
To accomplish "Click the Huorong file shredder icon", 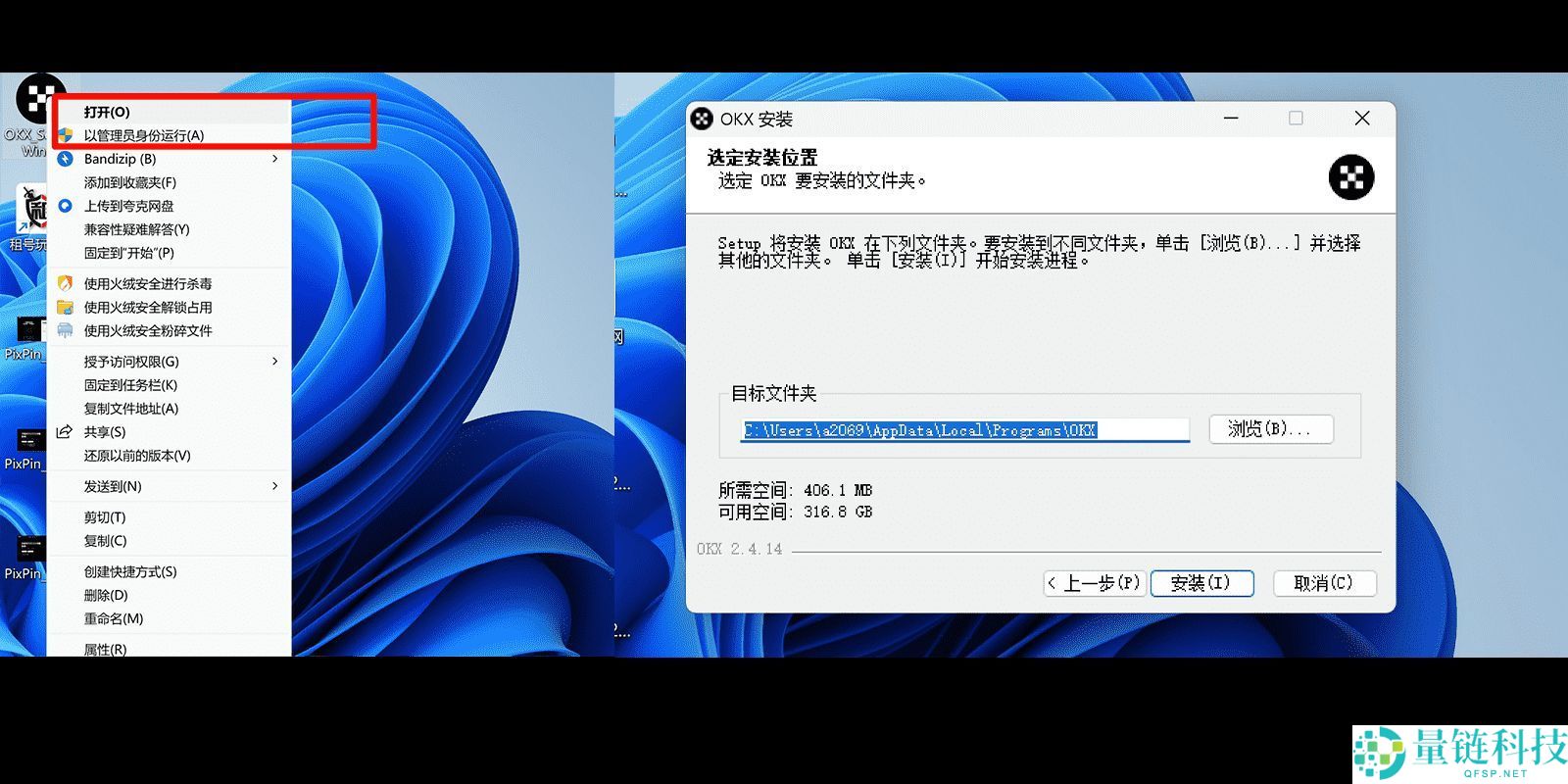I will 65,330.
